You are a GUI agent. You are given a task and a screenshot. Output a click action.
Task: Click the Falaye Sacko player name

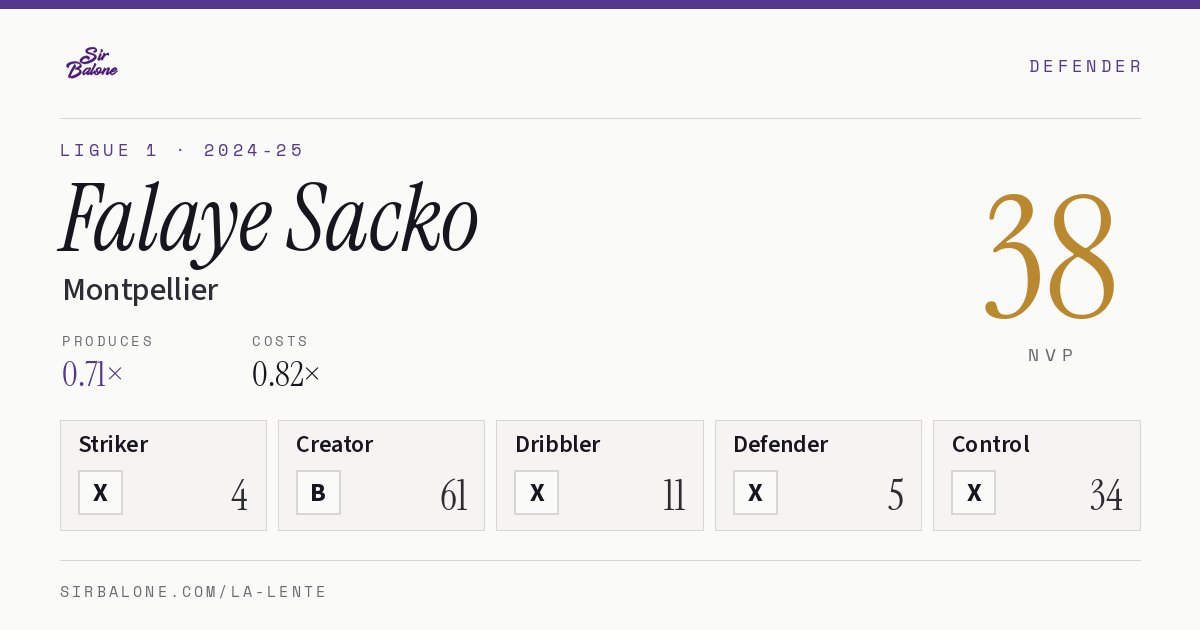point(268,220)
